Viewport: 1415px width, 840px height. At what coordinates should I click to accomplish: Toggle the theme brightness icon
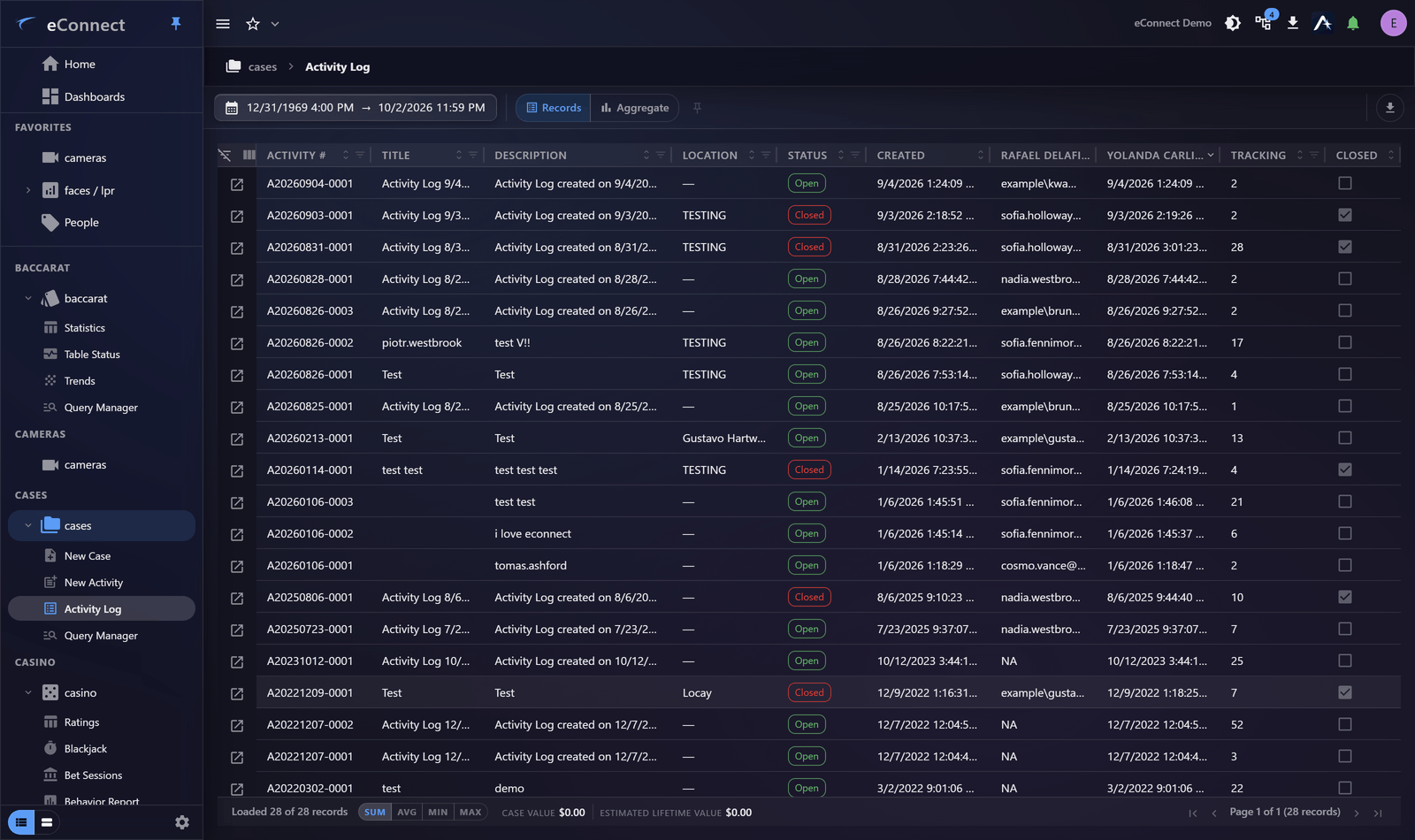[x=1233, y=23]
